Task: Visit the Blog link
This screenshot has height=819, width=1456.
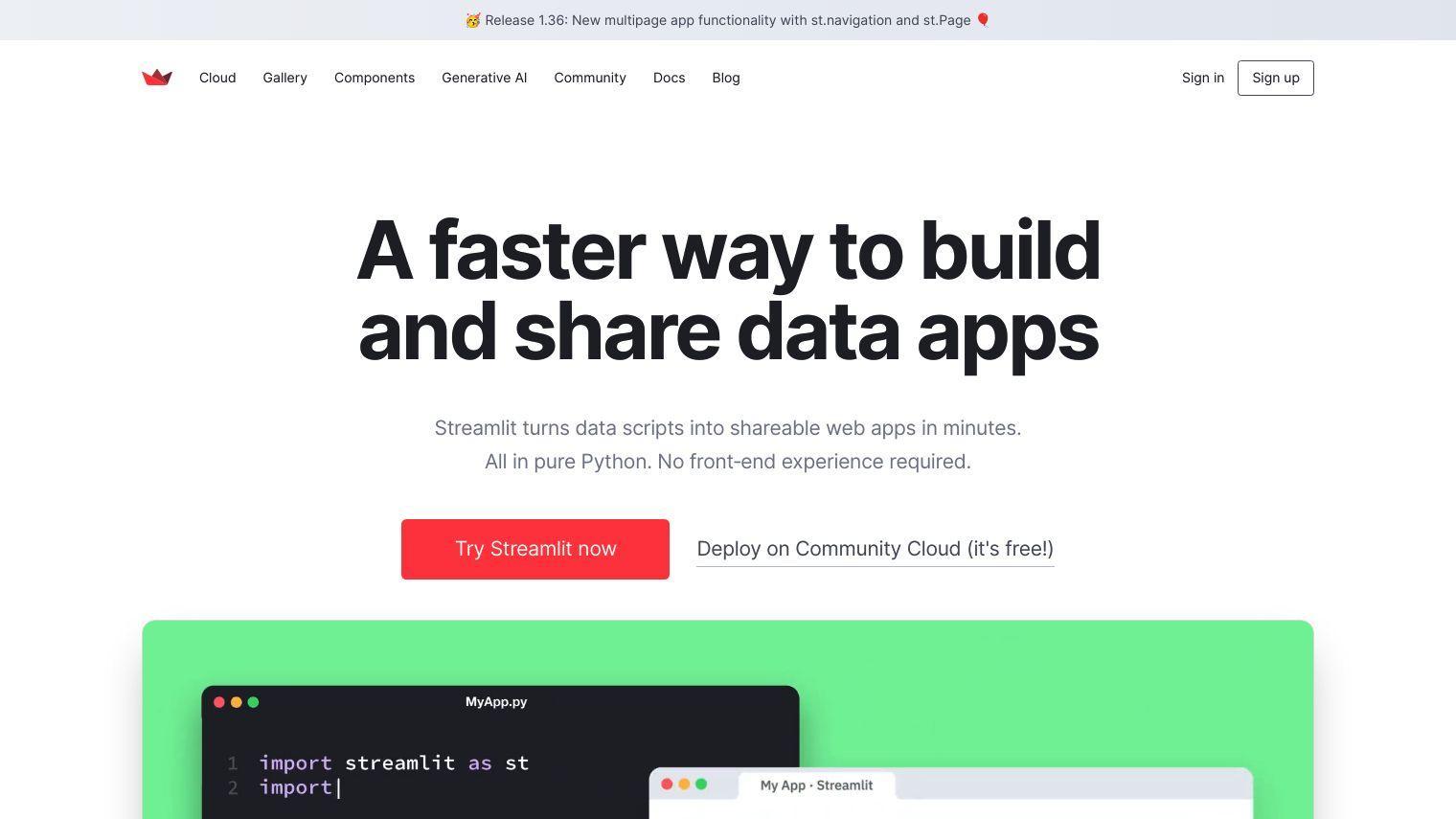Action: click(x=726, y=78)
